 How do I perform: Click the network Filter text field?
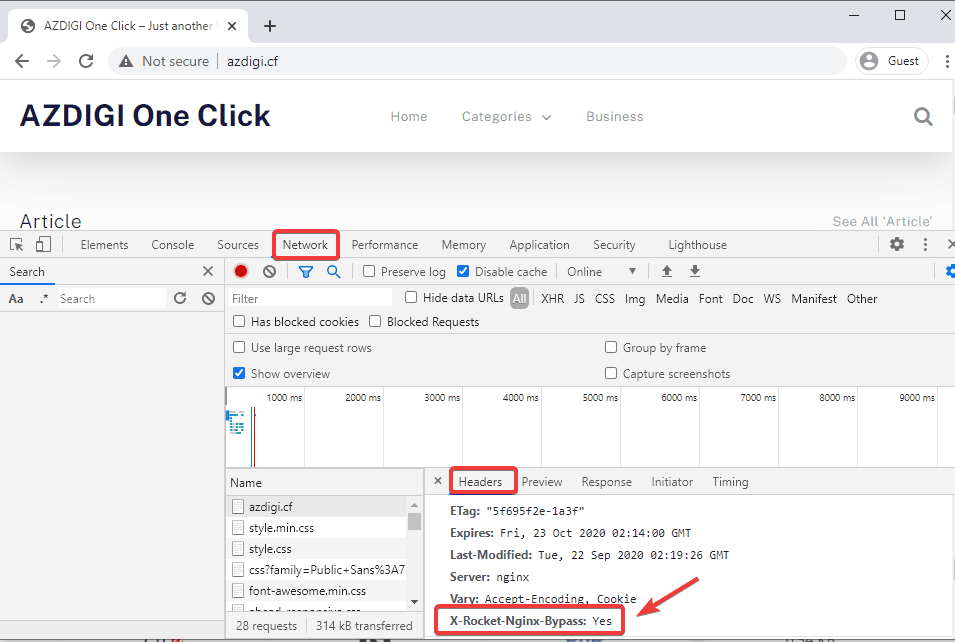310,298
